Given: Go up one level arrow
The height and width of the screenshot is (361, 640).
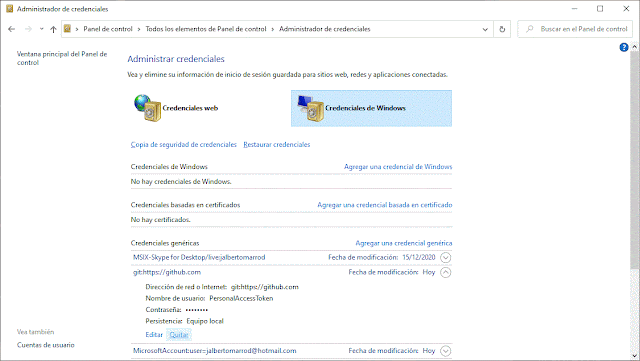Looking at the screenshot, I should point(53,29).
